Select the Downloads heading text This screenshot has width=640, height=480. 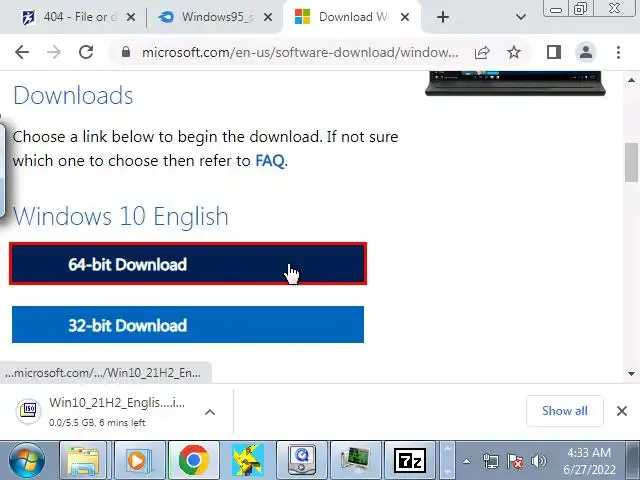pos(73,96)
